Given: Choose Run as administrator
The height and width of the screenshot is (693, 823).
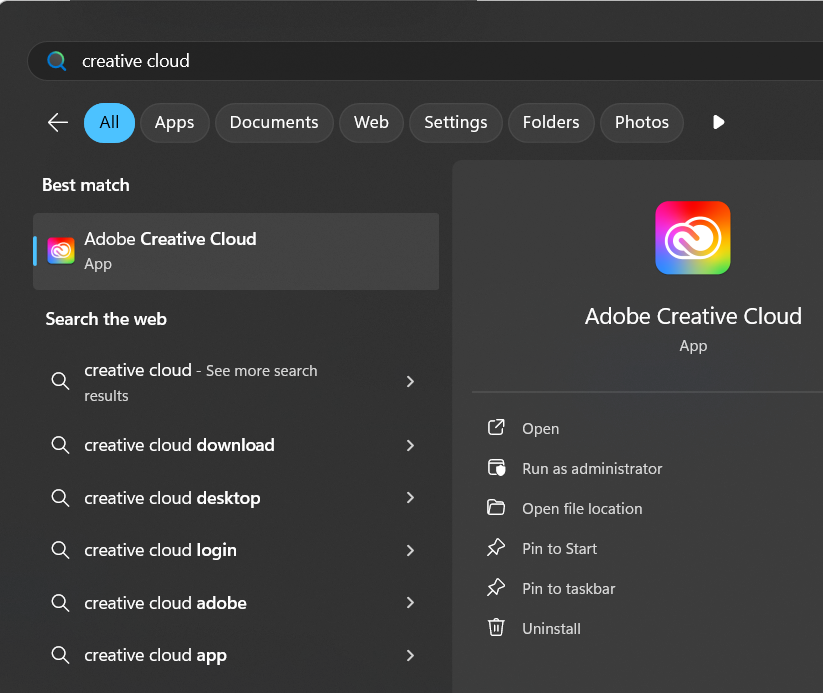Looking at the screenshot, I should [592, 468].
